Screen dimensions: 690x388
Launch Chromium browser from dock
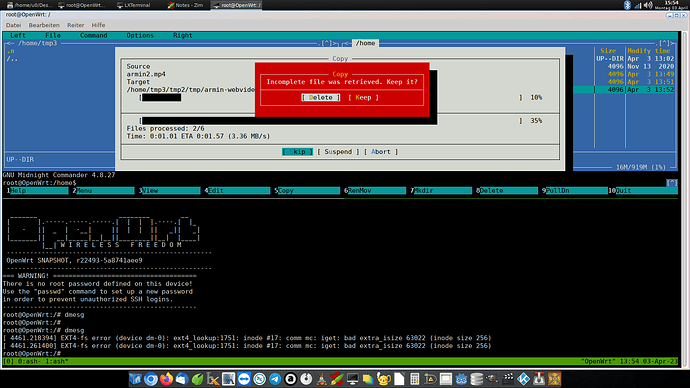point(151,379)
